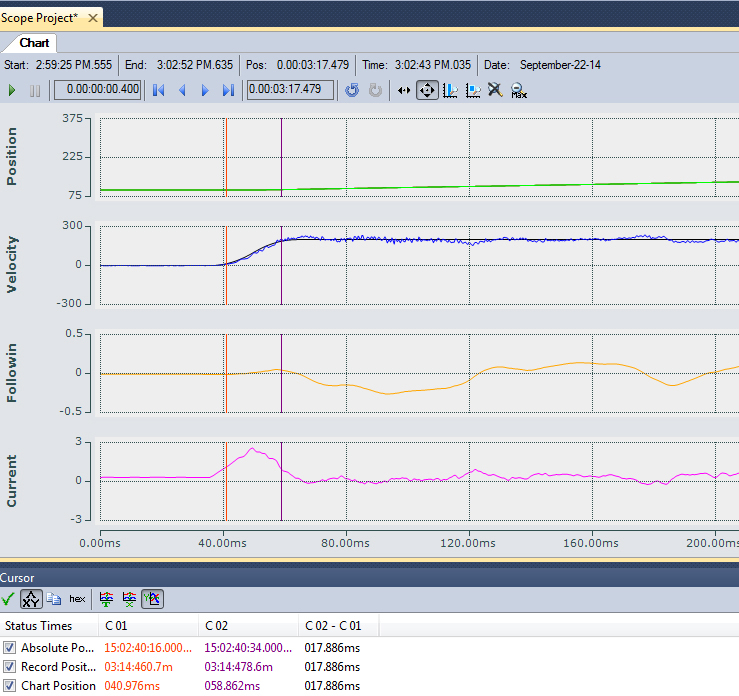The image size is (739, 696).
Task: Add a time cursor with T icon
Action: [x=107, y=599]
